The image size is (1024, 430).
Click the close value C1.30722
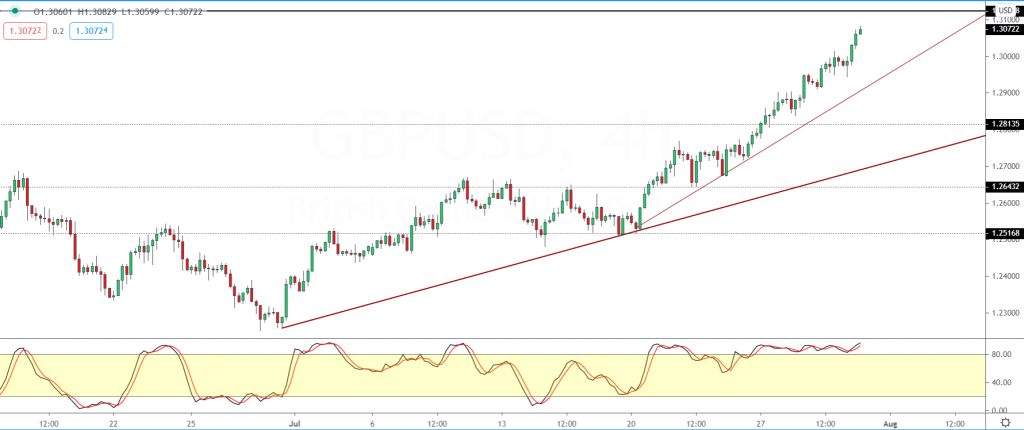[182, 12]
